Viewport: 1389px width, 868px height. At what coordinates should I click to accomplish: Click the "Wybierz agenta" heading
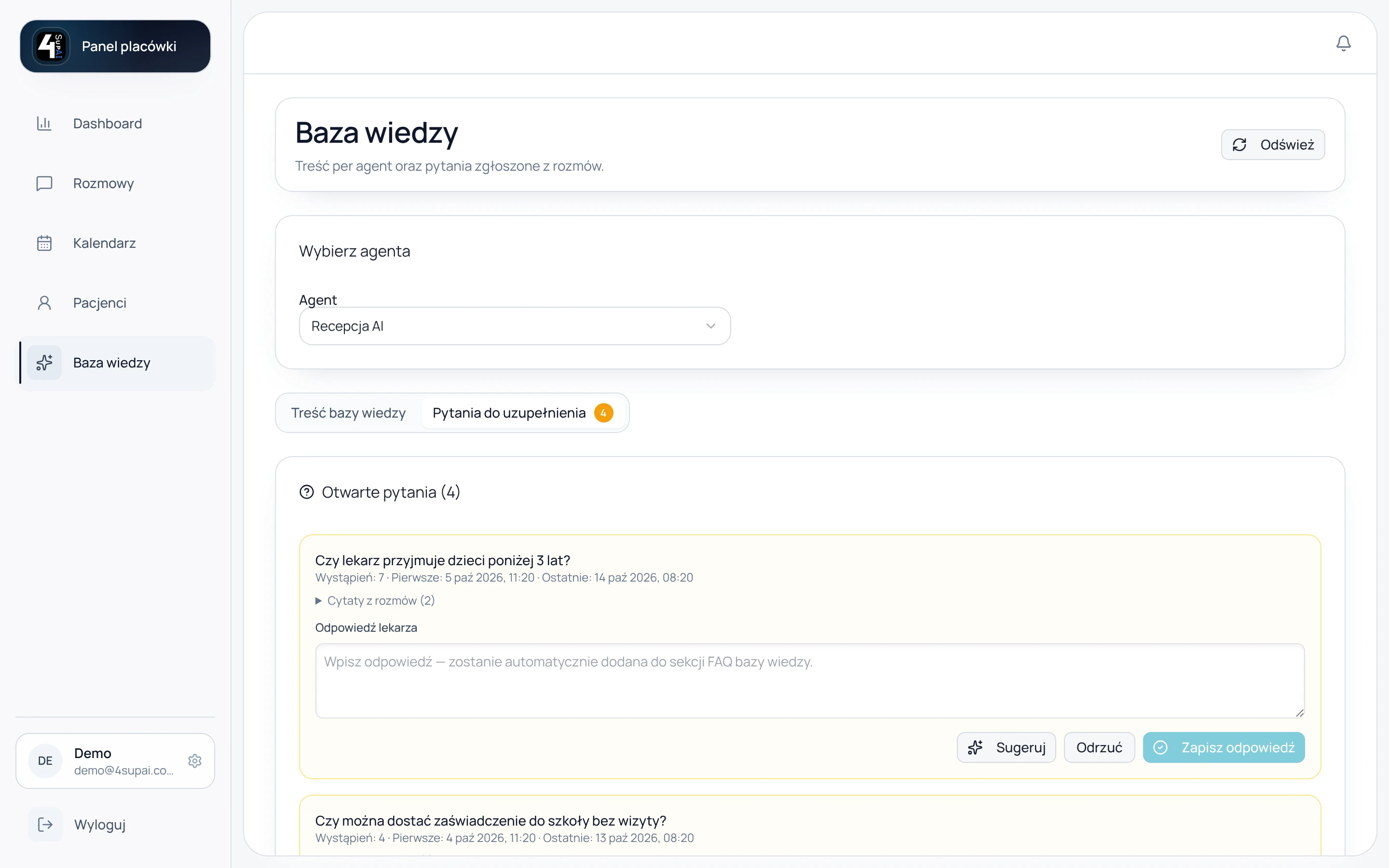click(x=354, y=251)
